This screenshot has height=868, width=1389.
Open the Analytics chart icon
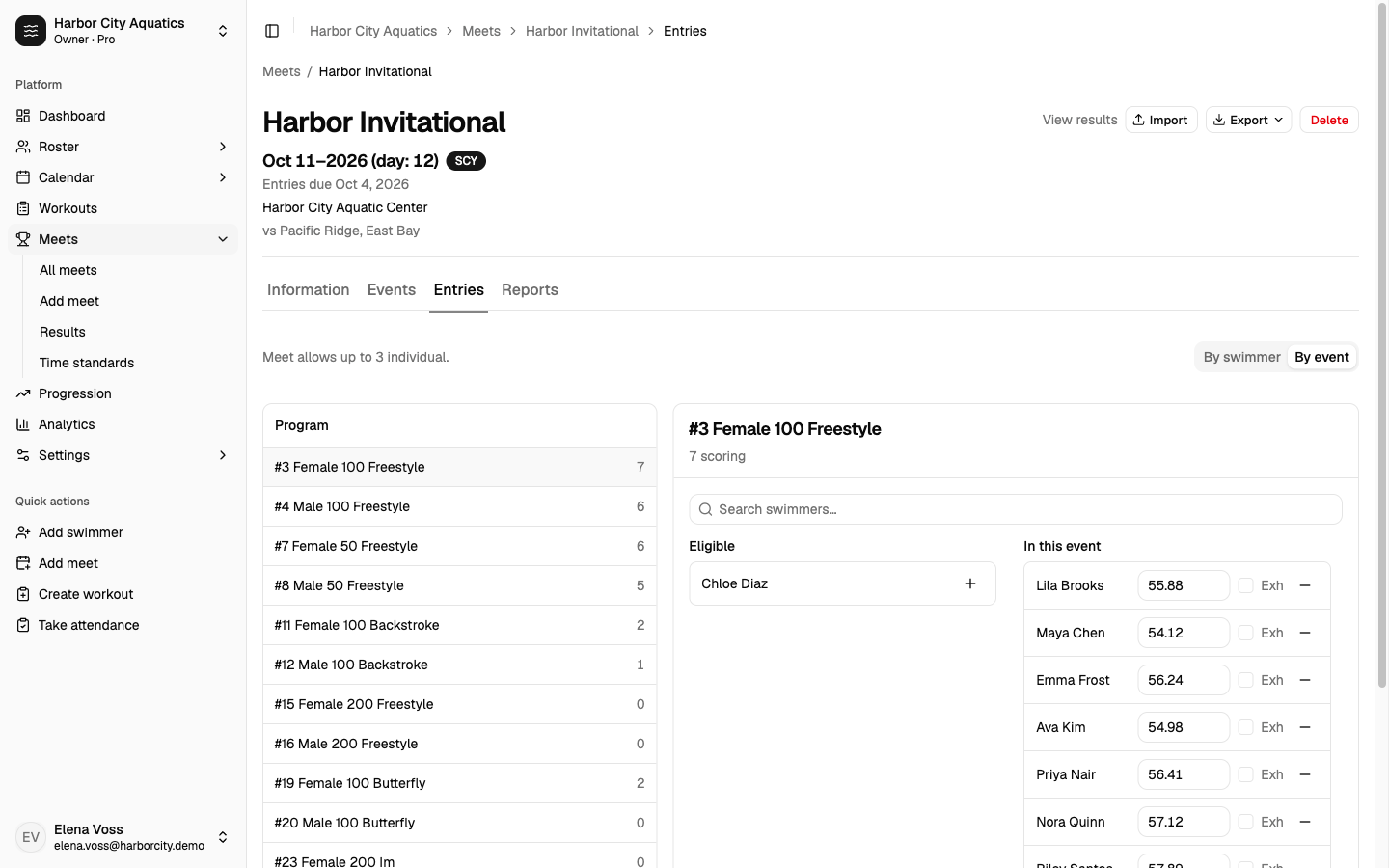pos(23,424)
